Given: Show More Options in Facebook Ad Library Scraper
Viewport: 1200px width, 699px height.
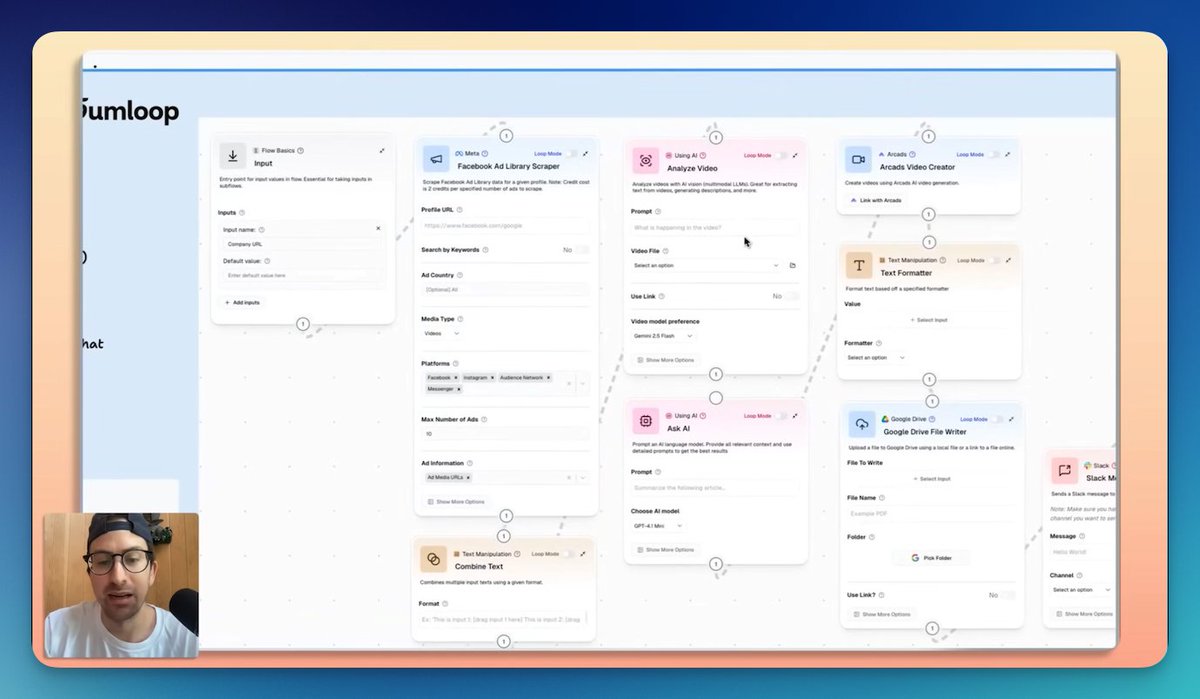Looking at the screenshot, I should 456,501.
